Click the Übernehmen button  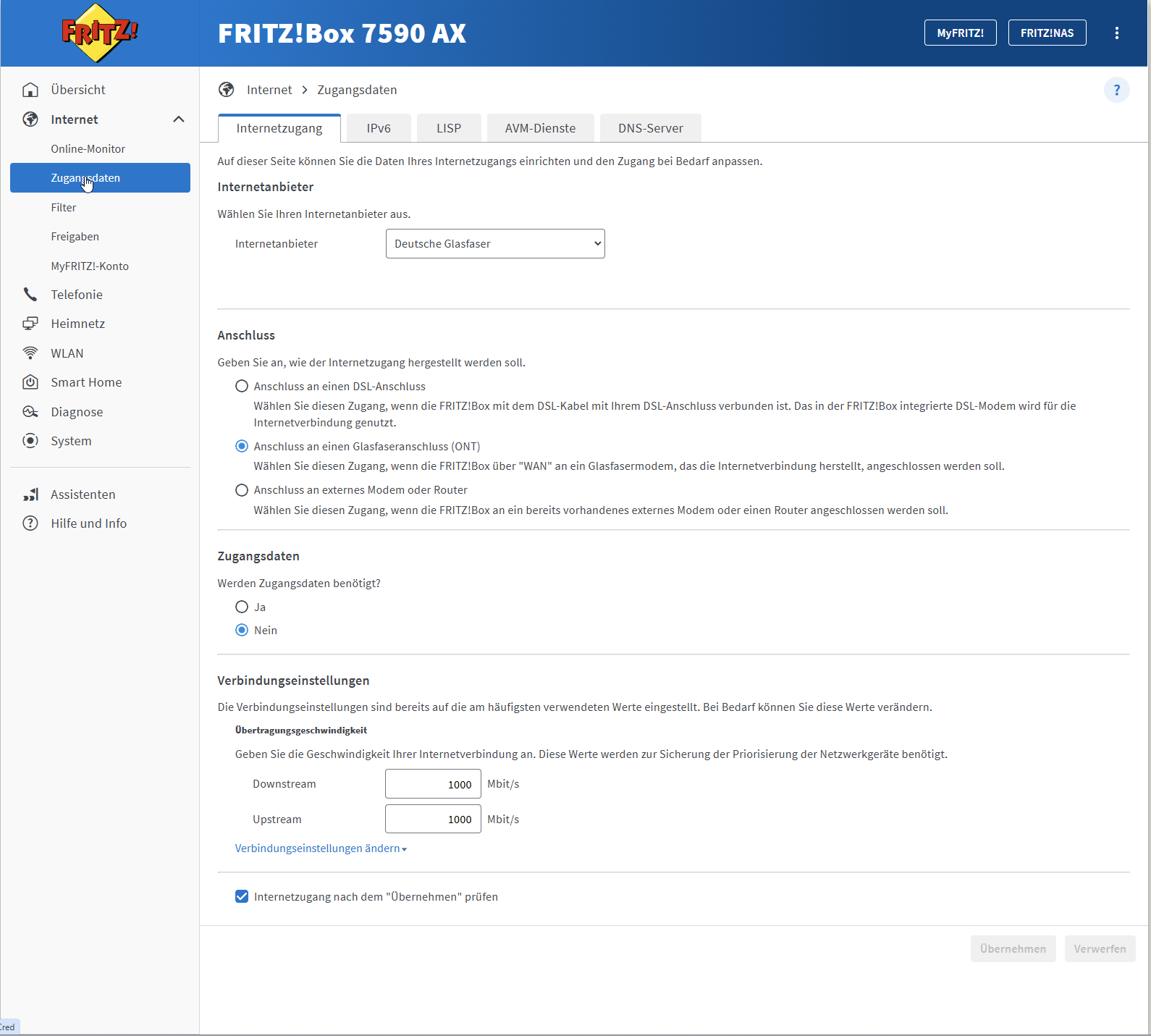pyautogui.click(x=1013, y=949)
